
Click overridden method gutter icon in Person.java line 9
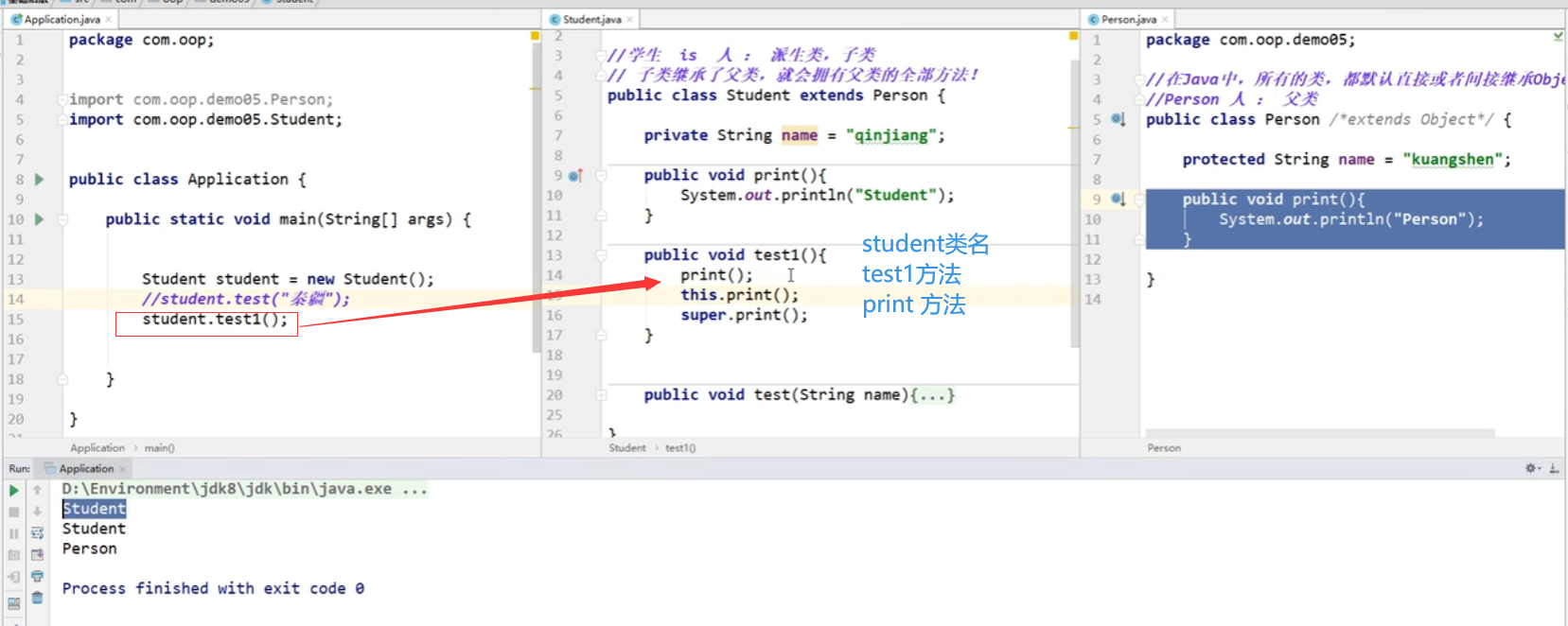pyautogui.click(x=1118, y=199)
